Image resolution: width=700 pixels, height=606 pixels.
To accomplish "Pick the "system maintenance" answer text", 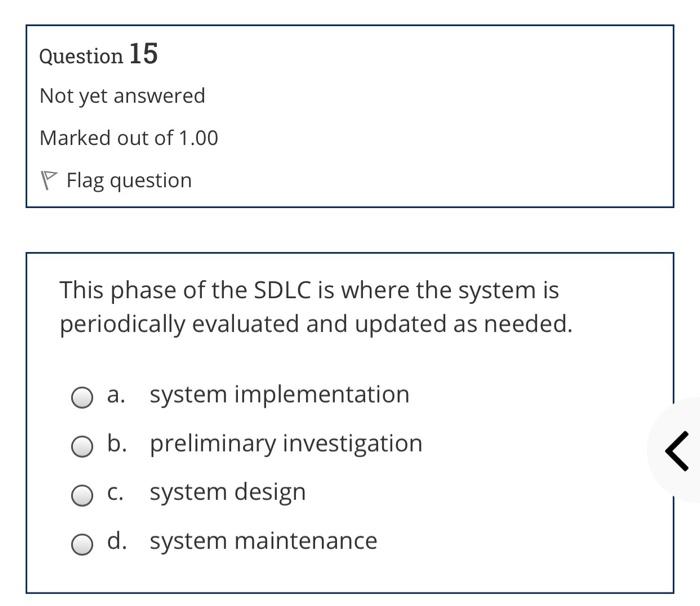I will click(264, 541).
